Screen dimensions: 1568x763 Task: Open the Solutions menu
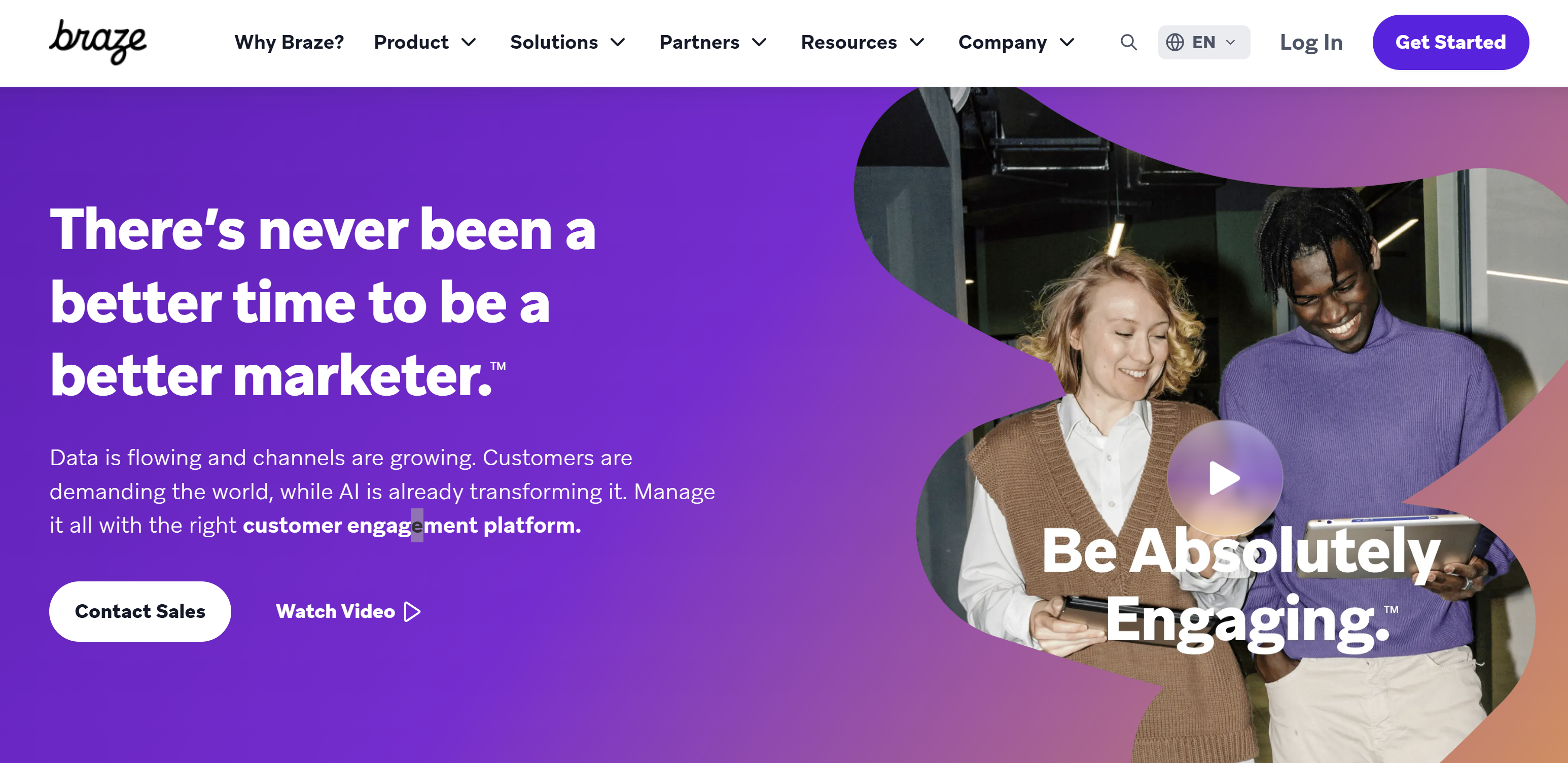click(x=553, y=42)
